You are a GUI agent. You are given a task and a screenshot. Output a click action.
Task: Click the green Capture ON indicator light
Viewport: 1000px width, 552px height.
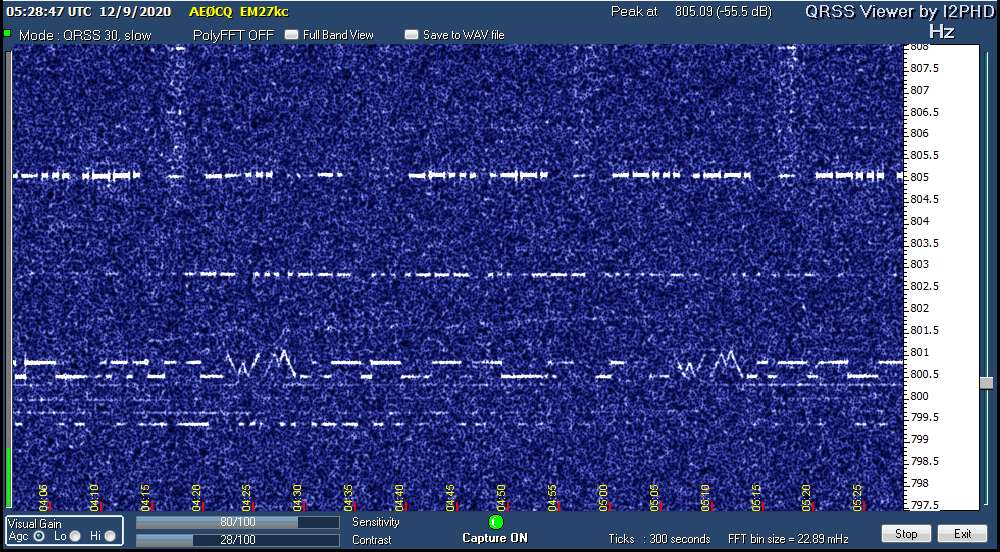pos(497,521)
